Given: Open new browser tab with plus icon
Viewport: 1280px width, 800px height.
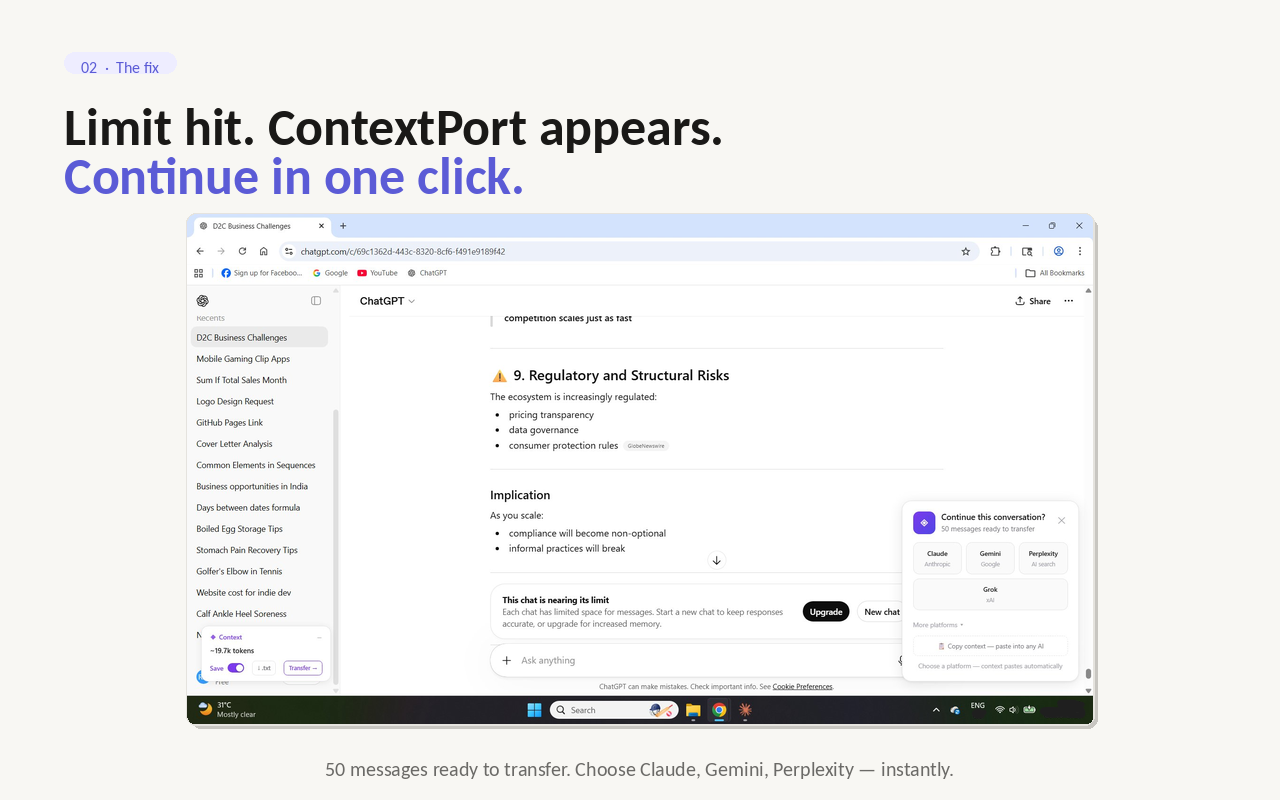Looking at the screenshot, I should (343, 226).
